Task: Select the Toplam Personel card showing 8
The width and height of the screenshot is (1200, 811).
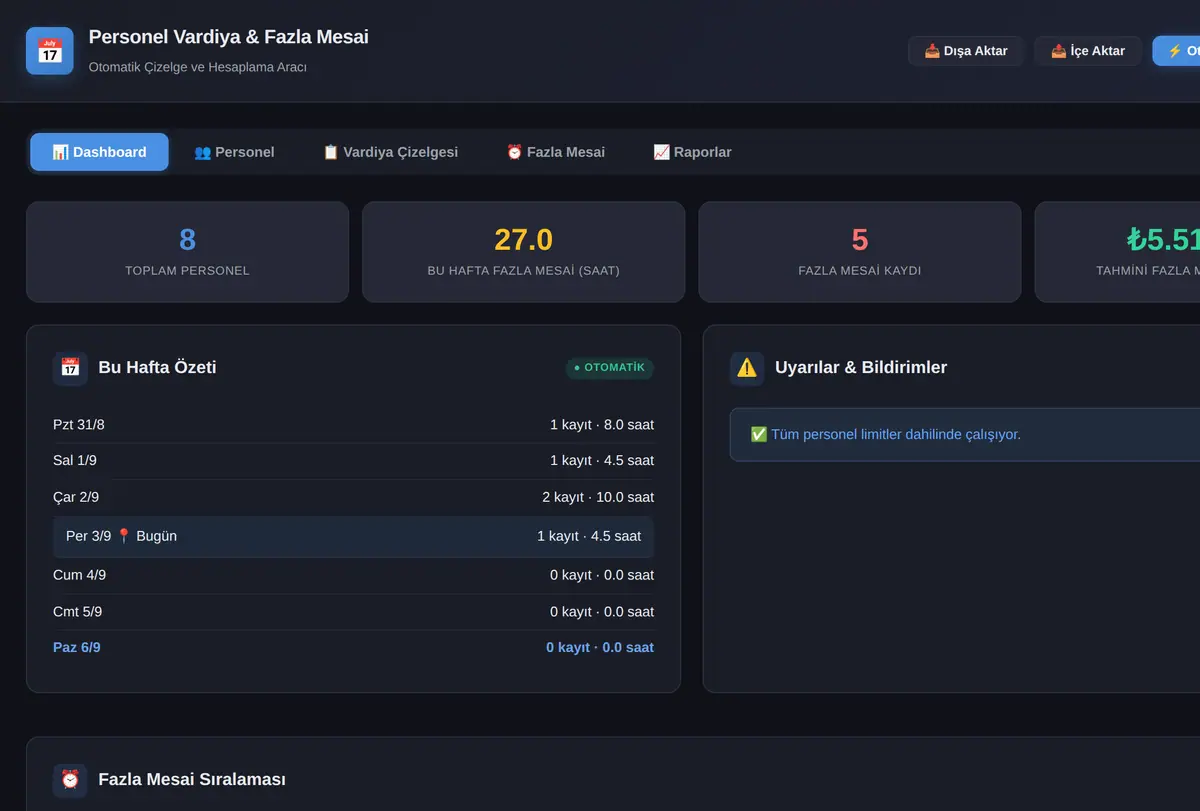Action: tap(187, 252)
